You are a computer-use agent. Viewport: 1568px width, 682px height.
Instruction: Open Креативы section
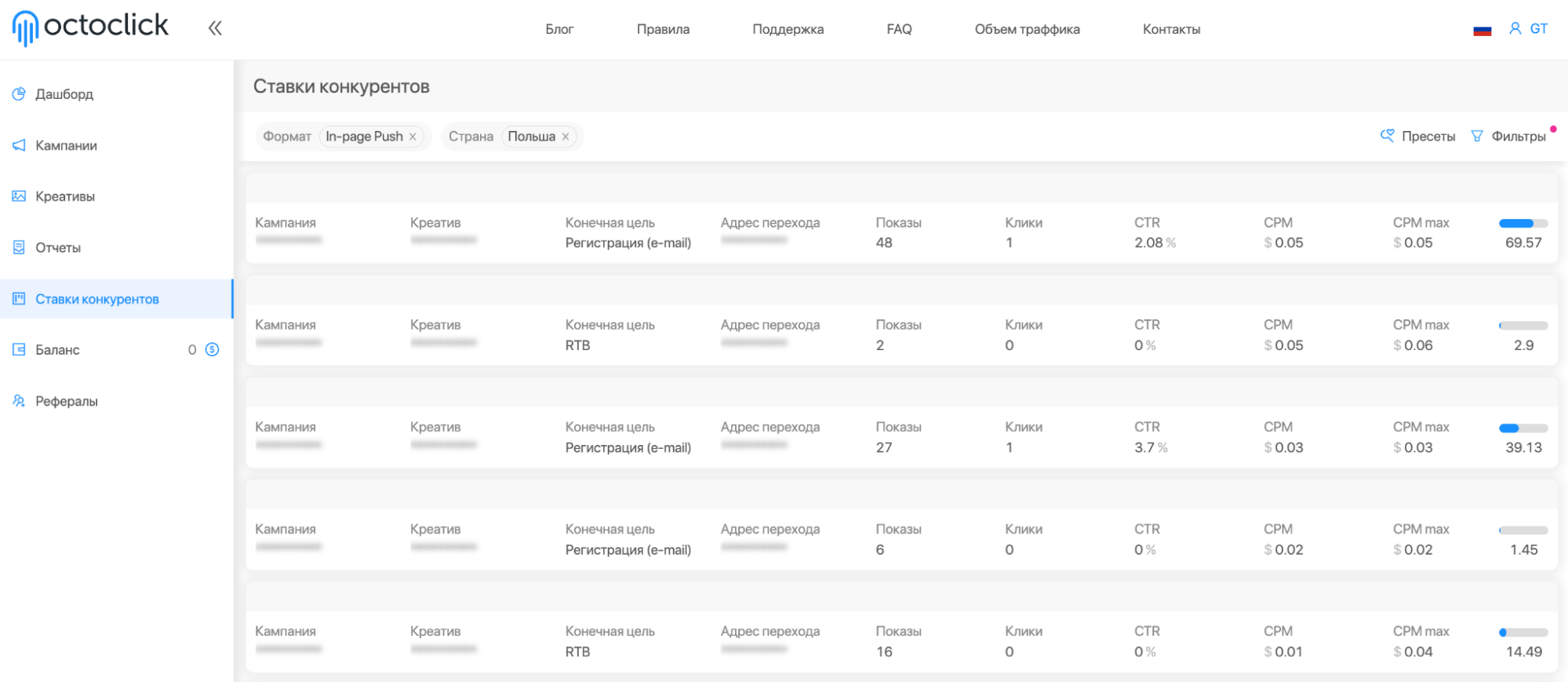[65, 196]
